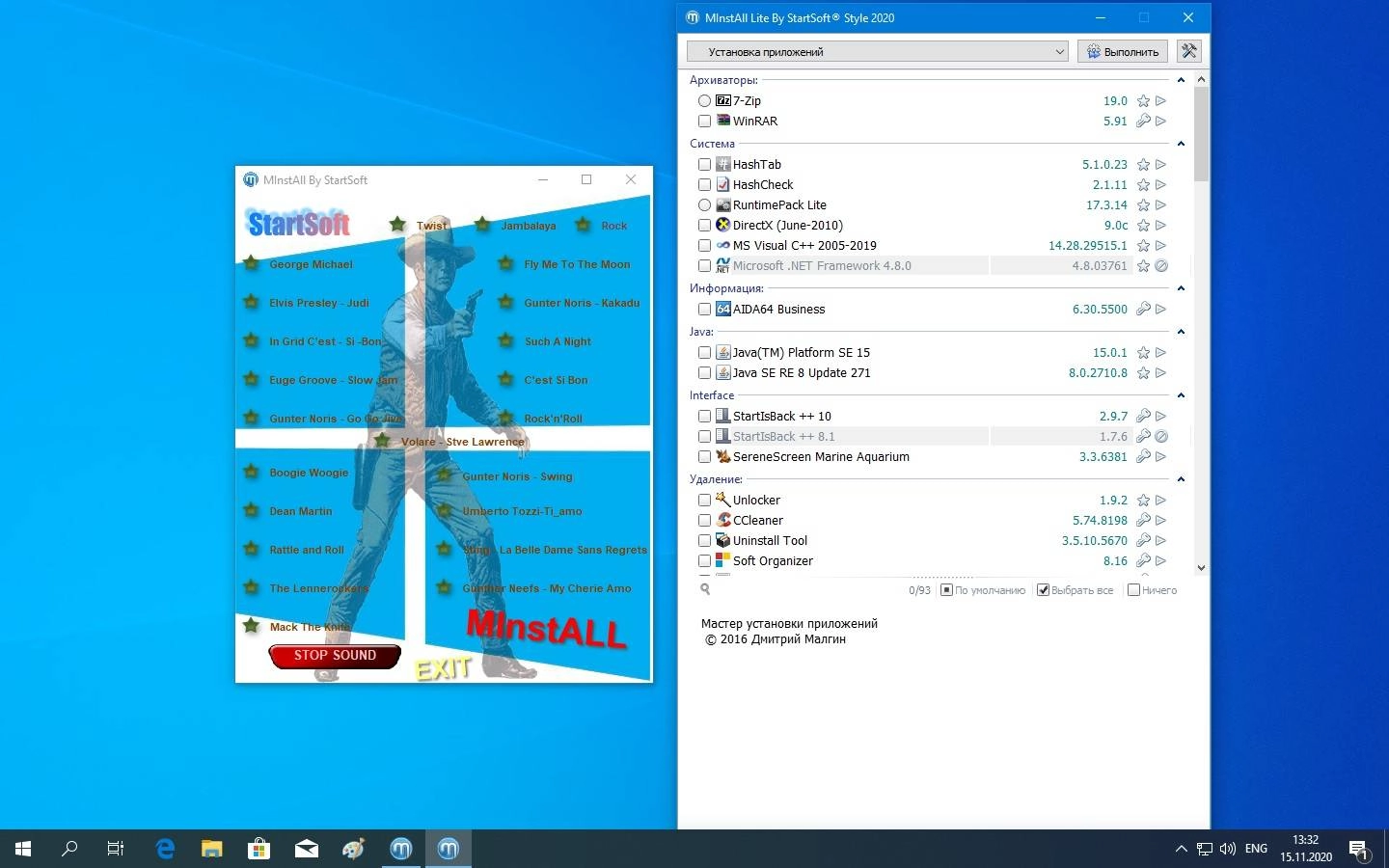Screen dimensions: 1389x868
Task: Play Fly Me To The Moon track
Action: tap(577, 264)
